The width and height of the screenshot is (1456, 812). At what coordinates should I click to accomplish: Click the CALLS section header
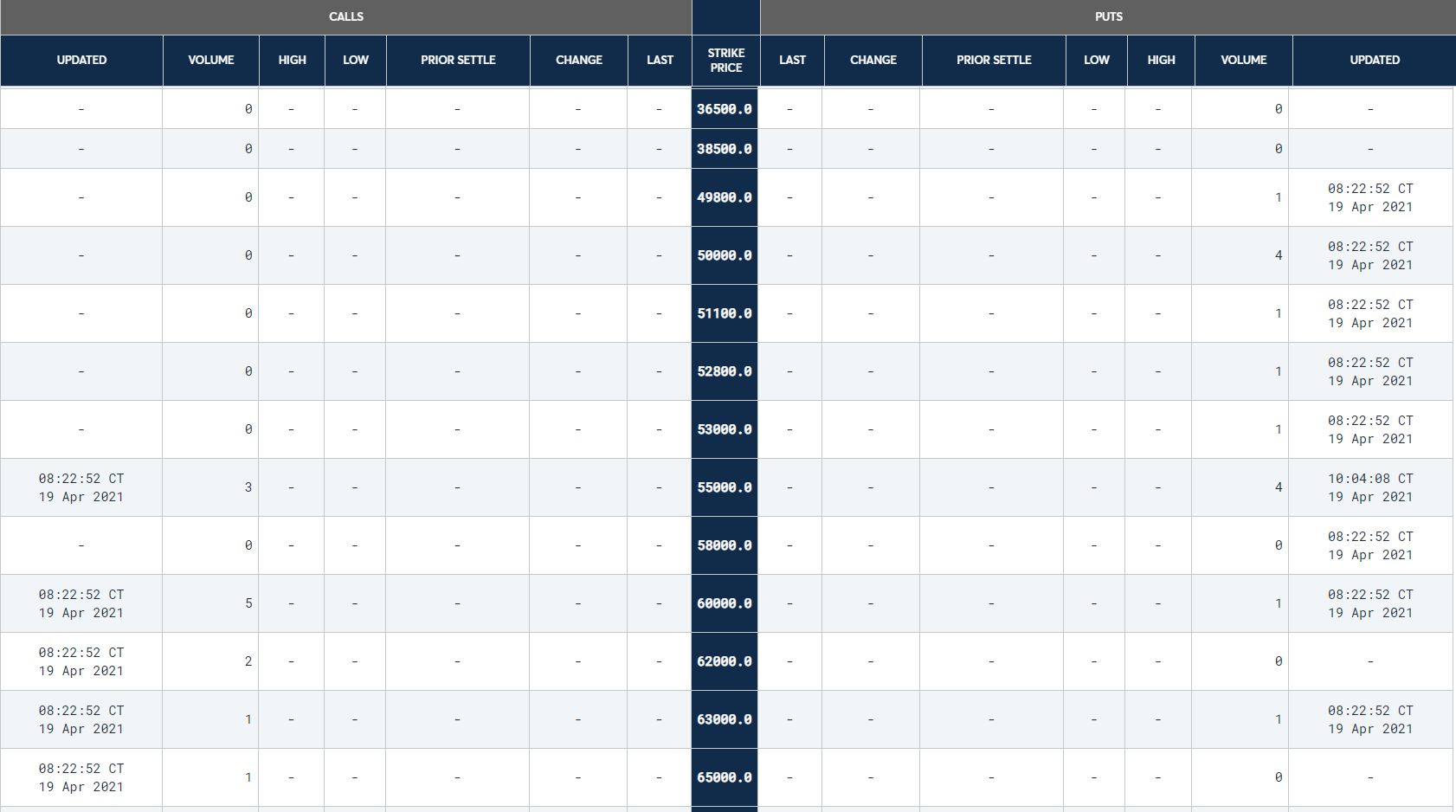point(346,16)
